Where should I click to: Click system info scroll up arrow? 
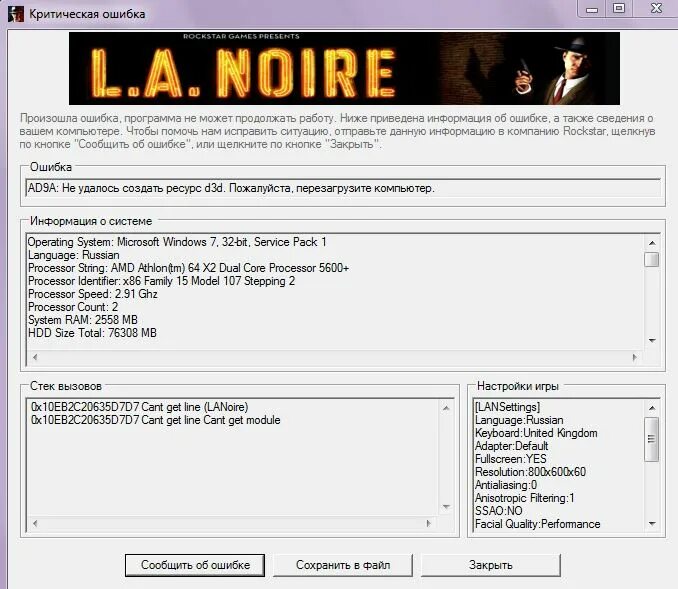(x=652, y=243)
